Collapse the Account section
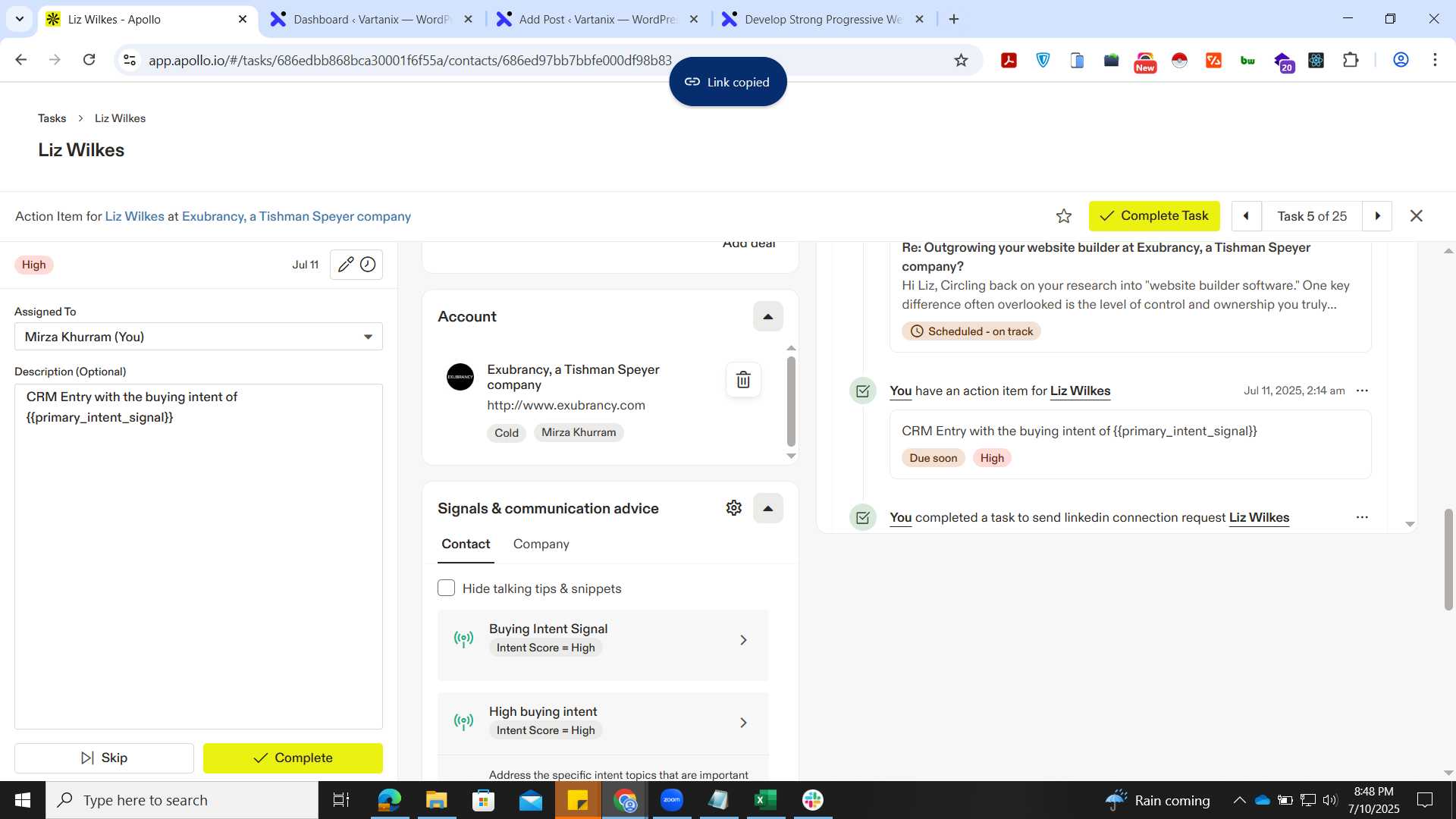 click(x=767, y=317)
